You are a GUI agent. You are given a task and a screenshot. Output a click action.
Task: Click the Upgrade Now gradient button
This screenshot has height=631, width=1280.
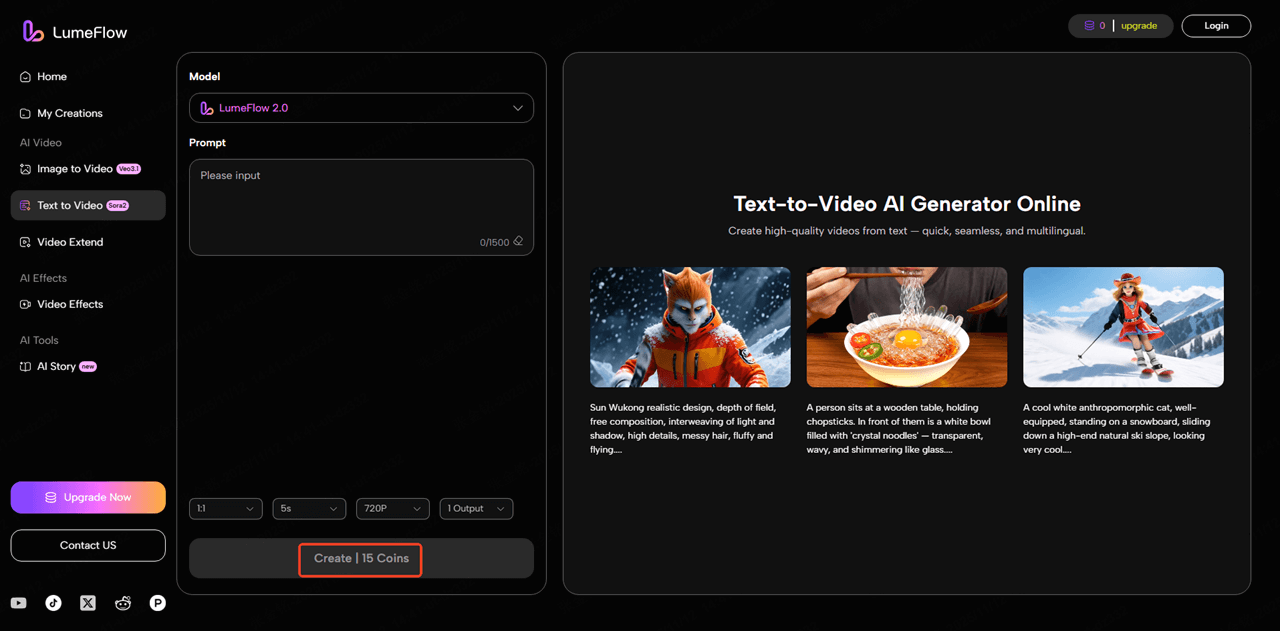[88, 497]
